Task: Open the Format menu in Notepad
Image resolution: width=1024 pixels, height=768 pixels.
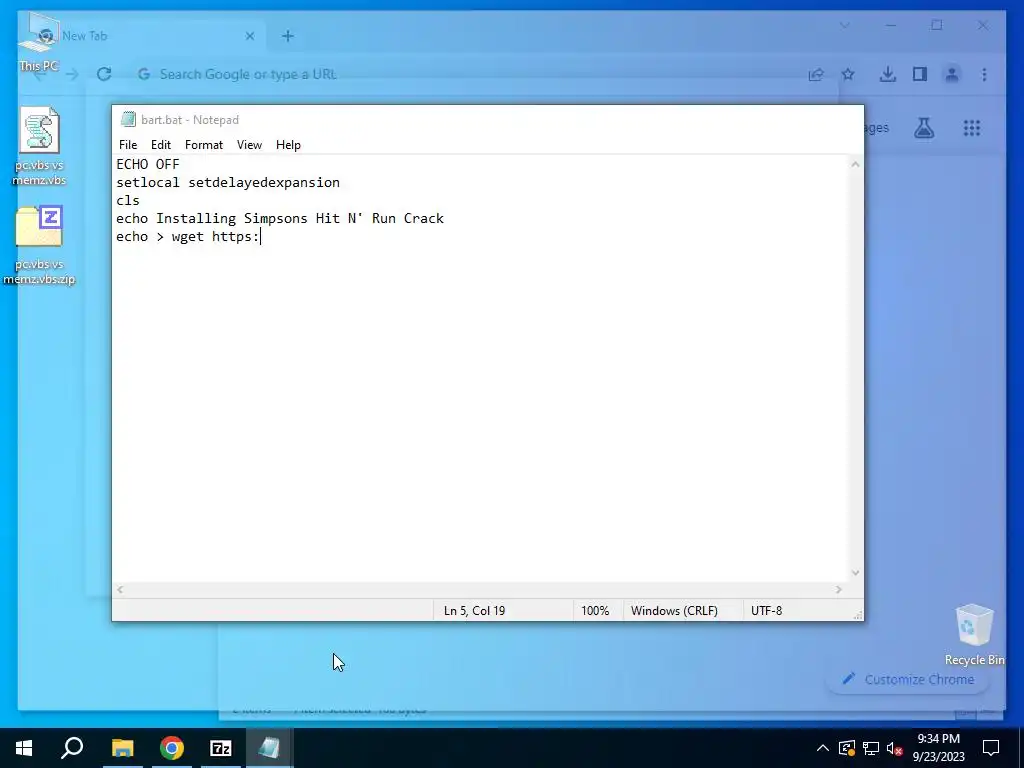Action: pos(204,145)
